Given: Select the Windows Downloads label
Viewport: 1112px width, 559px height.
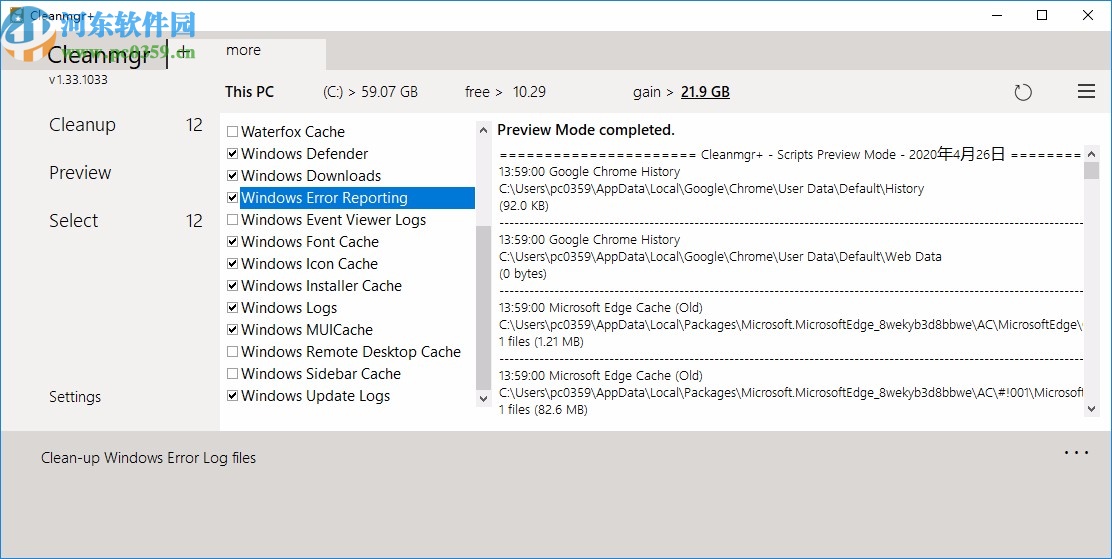Looking at the screenshot, I should pos(311,176).
